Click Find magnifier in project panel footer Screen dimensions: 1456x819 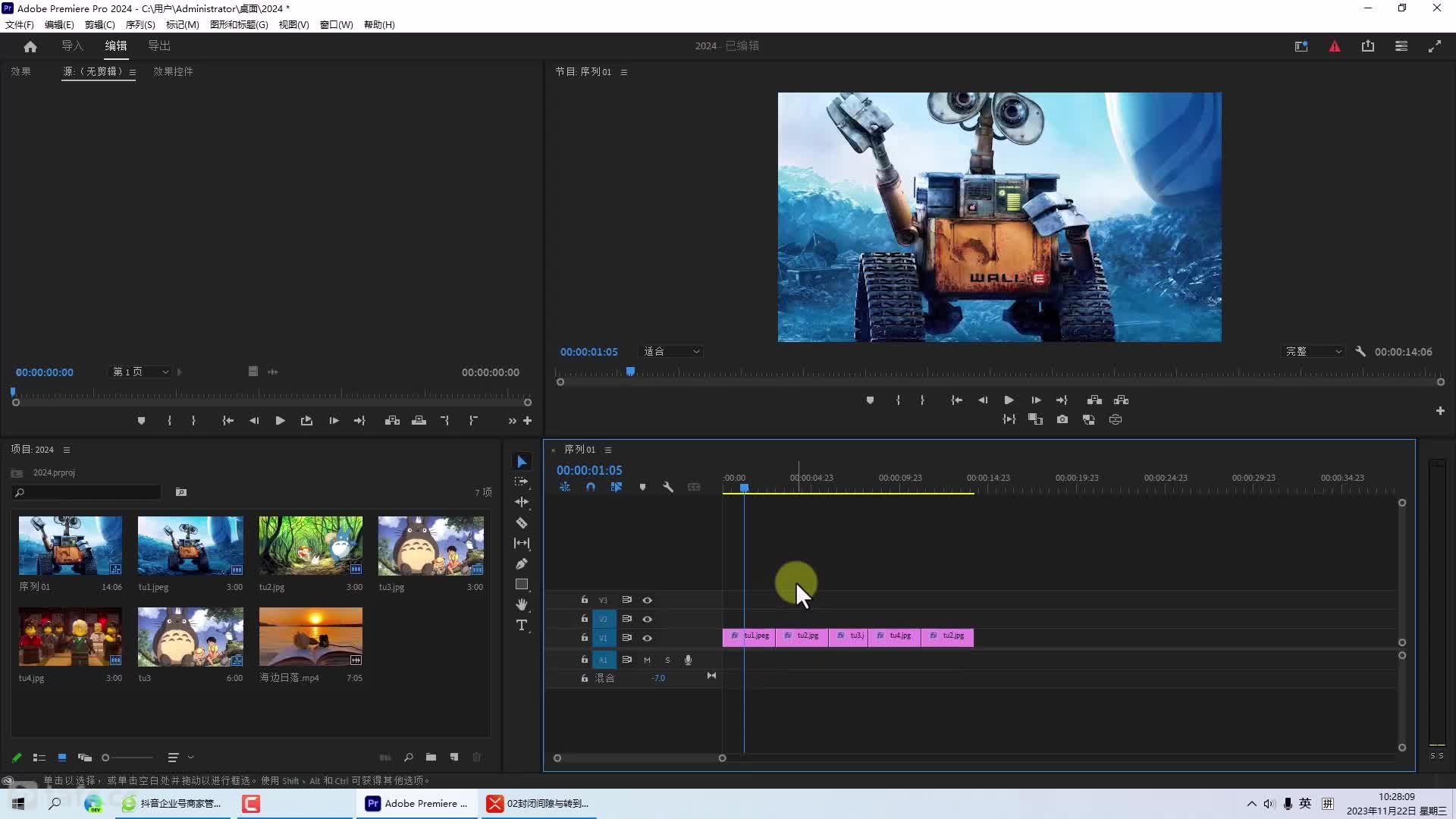tap(409, 757)
